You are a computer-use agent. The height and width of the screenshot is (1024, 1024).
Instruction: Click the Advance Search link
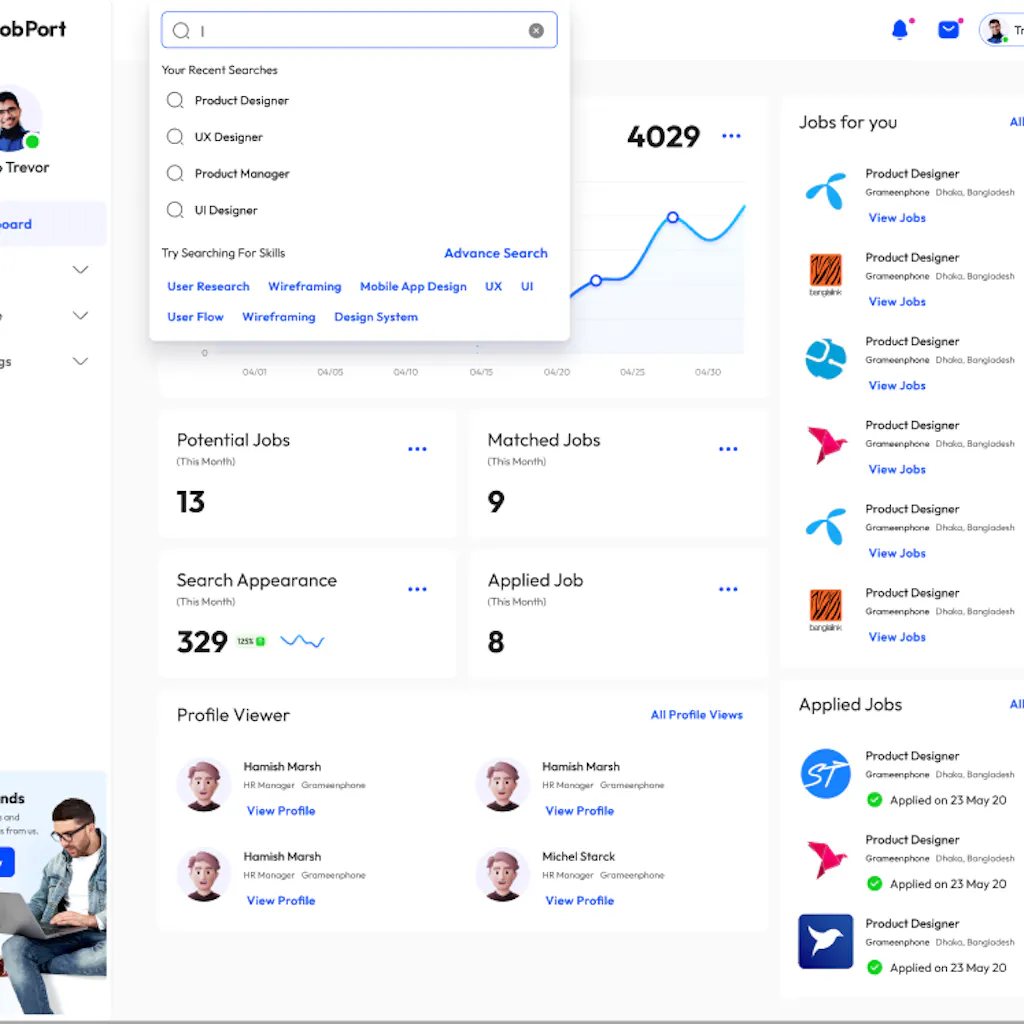pyautogui.click(x=495, y=253)
